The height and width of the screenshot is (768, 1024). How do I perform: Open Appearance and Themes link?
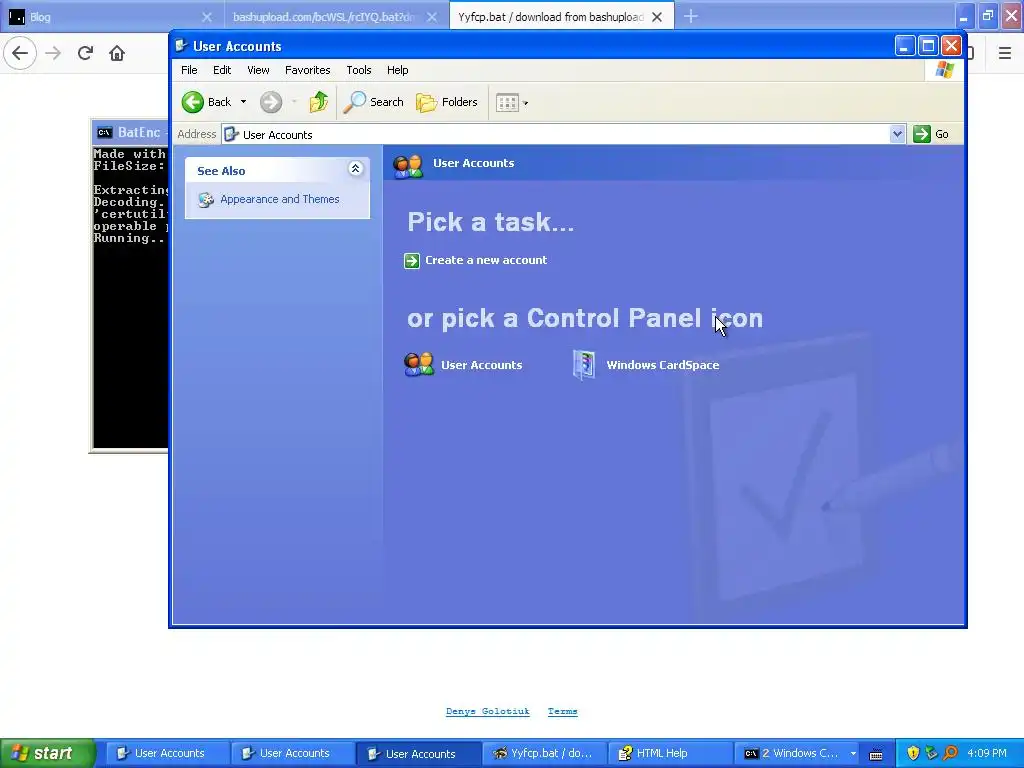280,199
